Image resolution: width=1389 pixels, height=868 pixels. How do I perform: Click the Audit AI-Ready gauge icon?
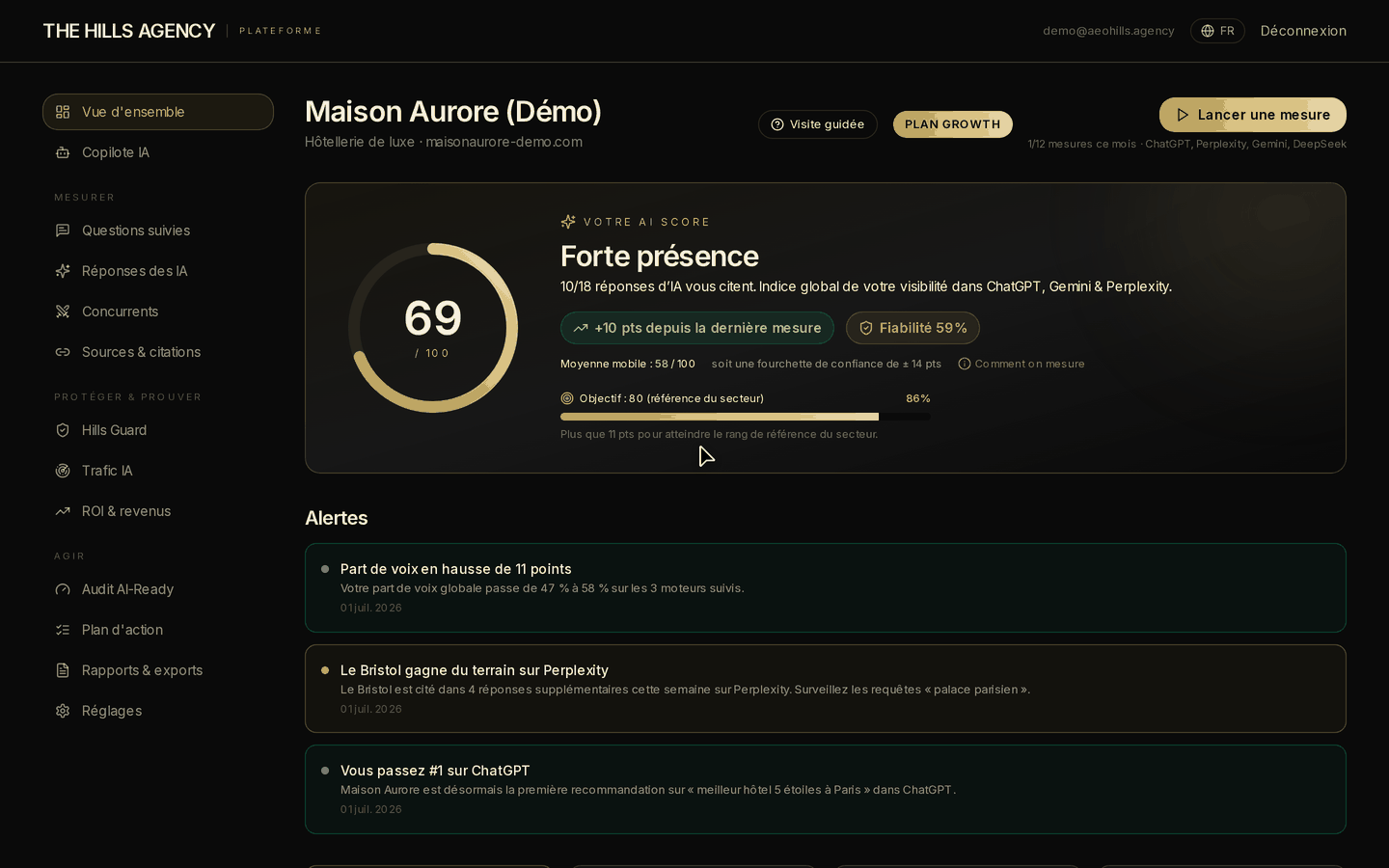63,589
